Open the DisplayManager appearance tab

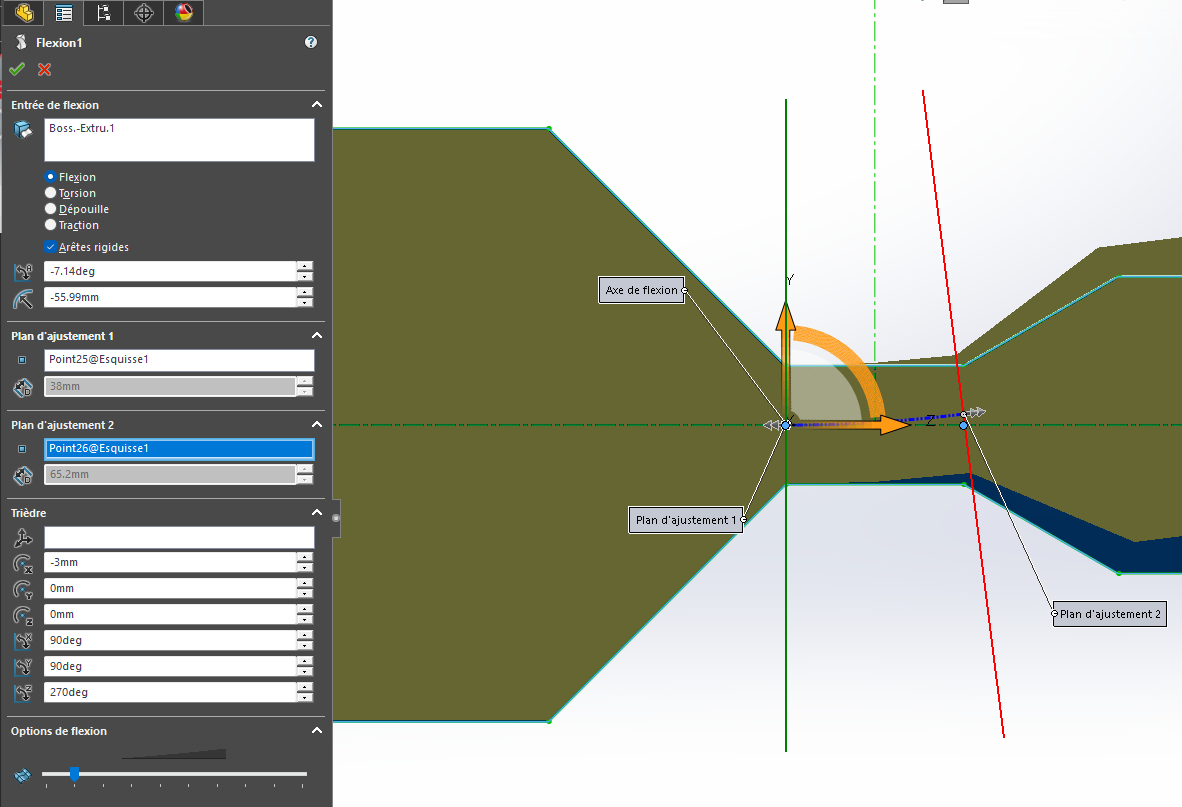tap(184, 12)
